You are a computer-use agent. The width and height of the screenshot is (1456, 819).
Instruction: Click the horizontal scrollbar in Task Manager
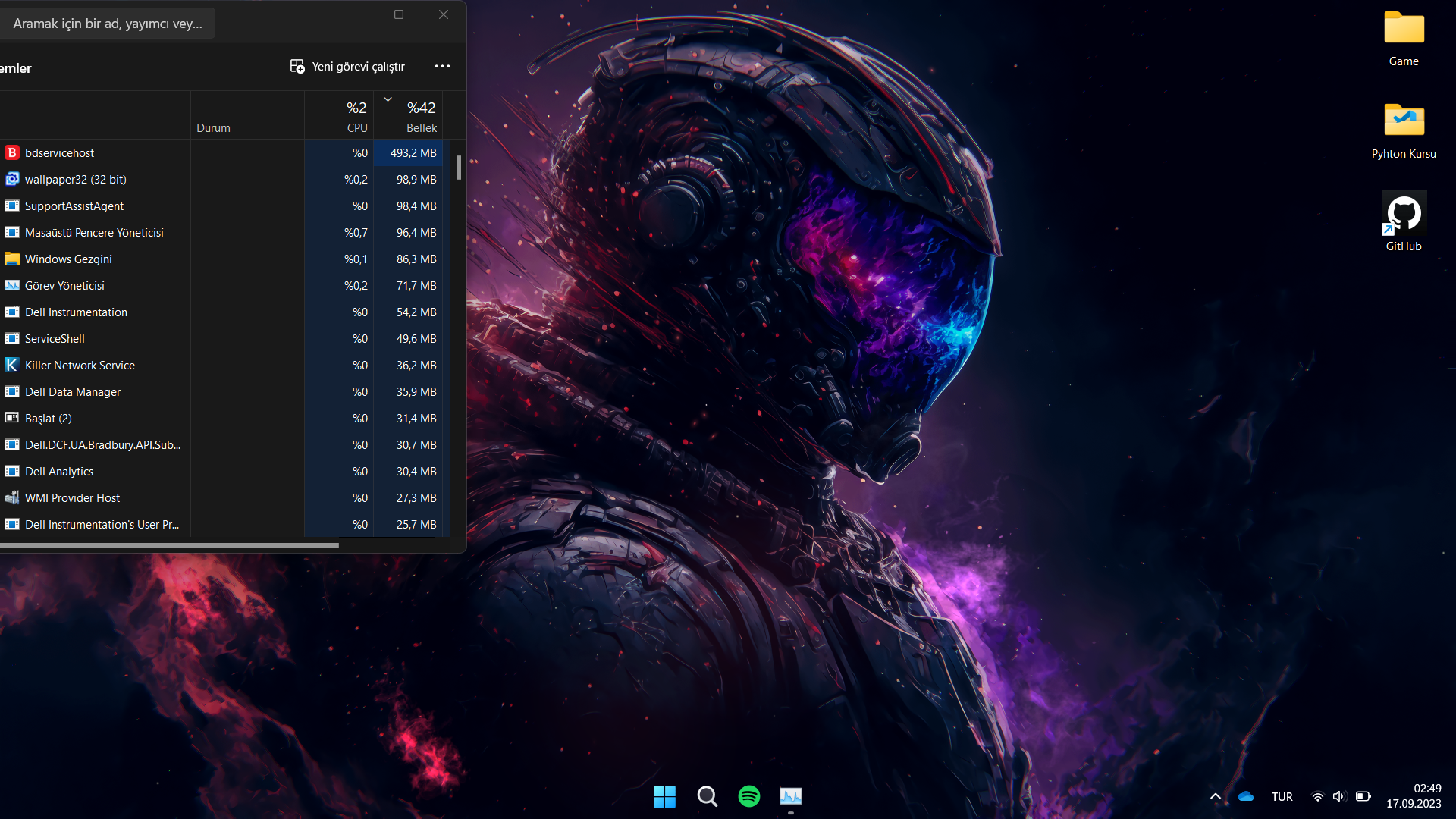(x=167, y=544)
